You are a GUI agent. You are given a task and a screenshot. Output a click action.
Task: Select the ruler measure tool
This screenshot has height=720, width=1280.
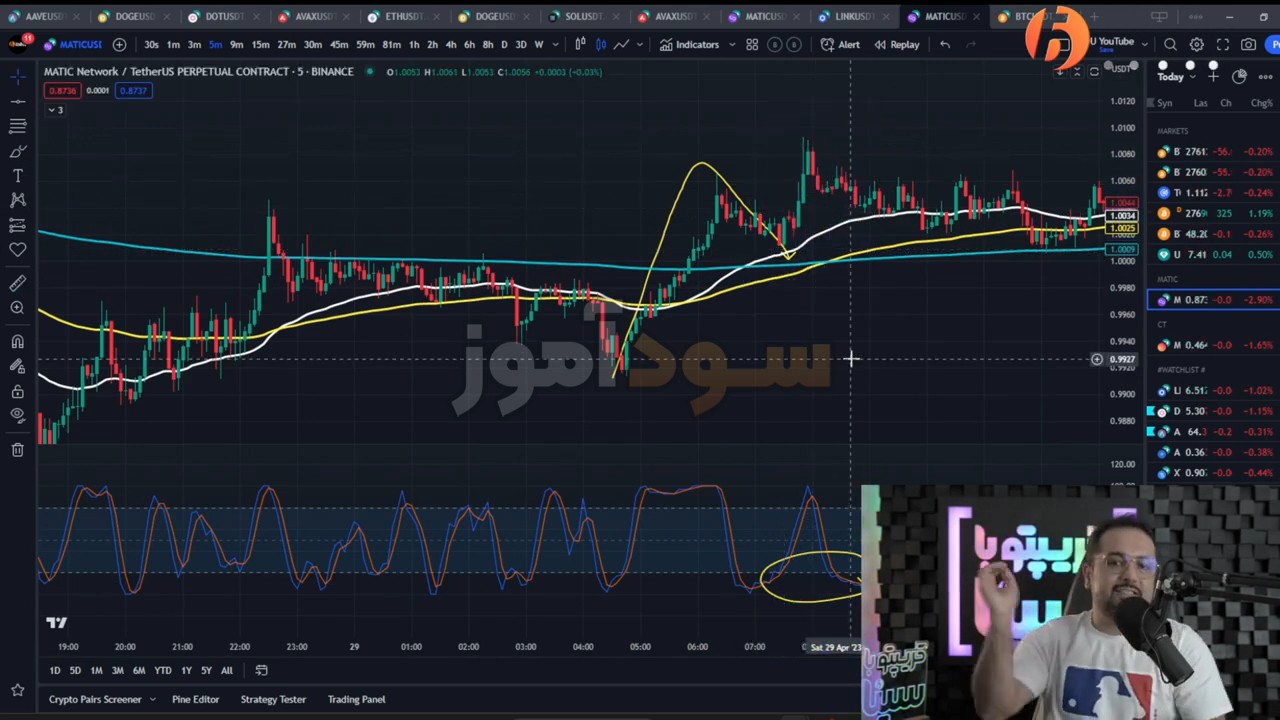coord(18,284)
